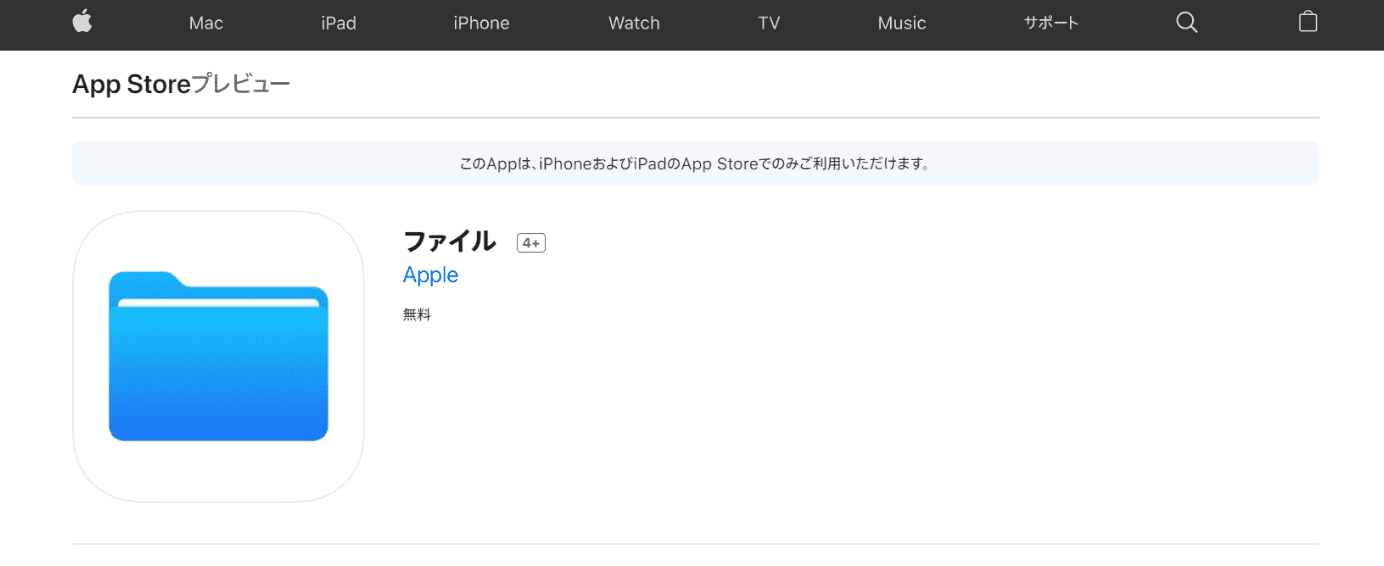Click the 4+ age rating badge
This screenshot has height=566, width=1384.
coord(531,243)
